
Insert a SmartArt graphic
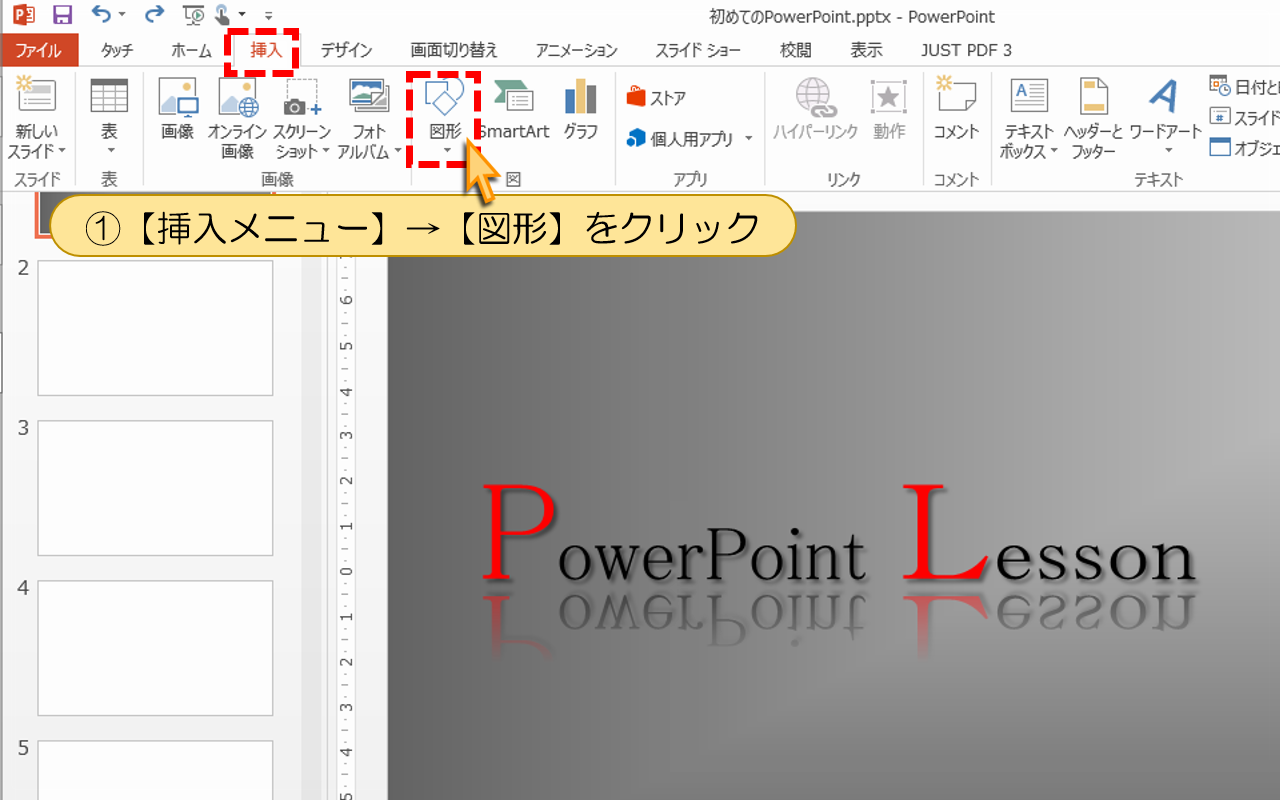(514, 108)
